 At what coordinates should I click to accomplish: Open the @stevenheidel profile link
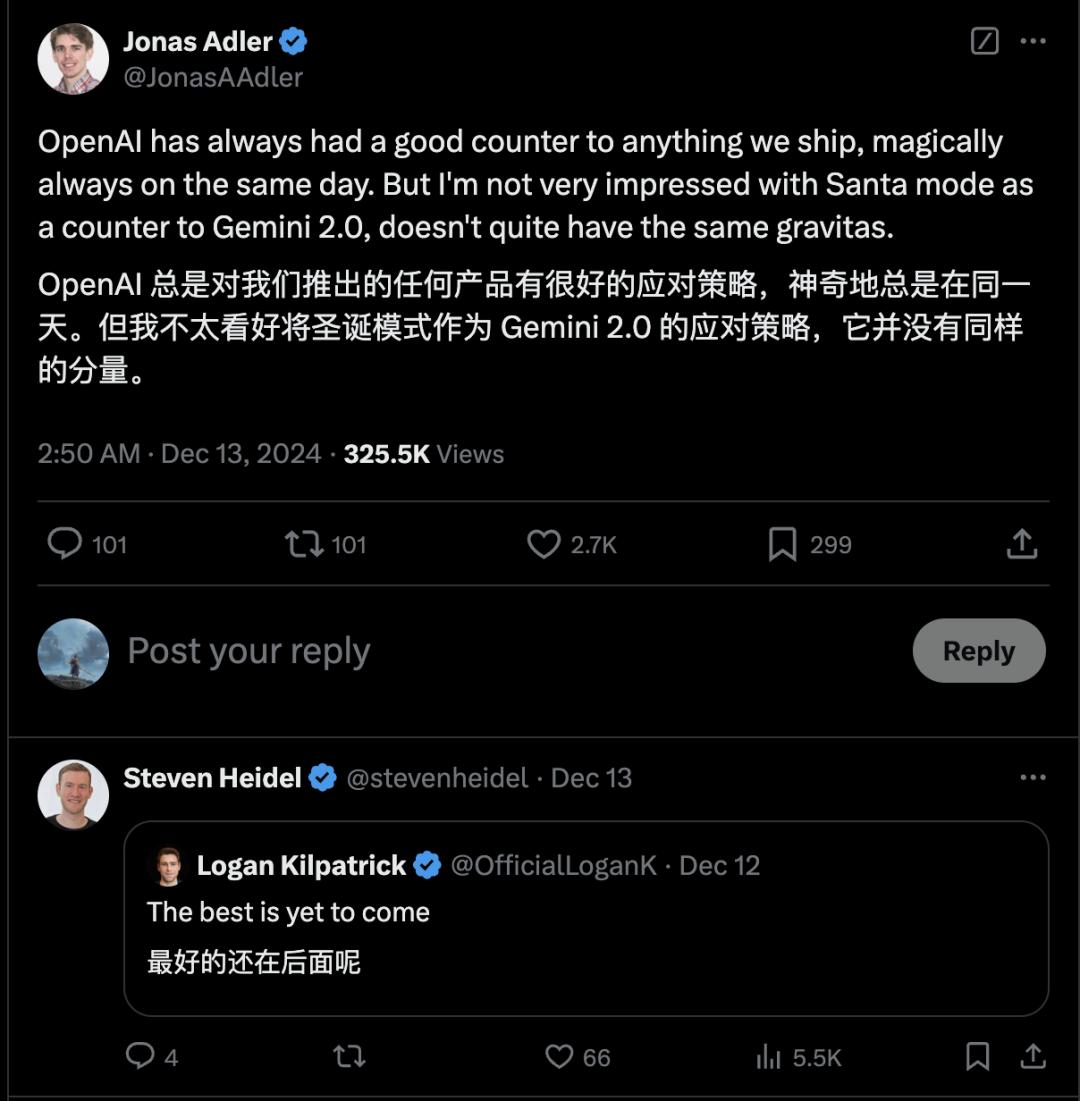(437, 778)
